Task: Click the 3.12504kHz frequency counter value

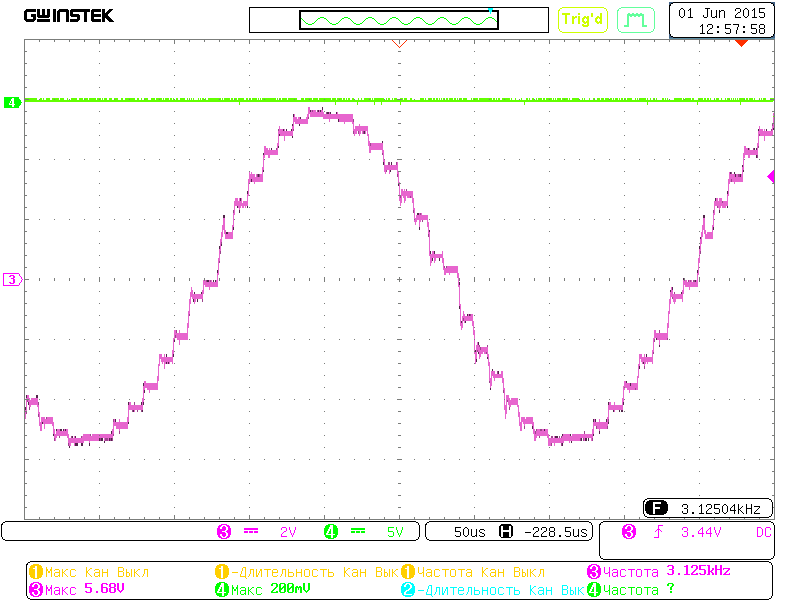Action: click(720, 509)
